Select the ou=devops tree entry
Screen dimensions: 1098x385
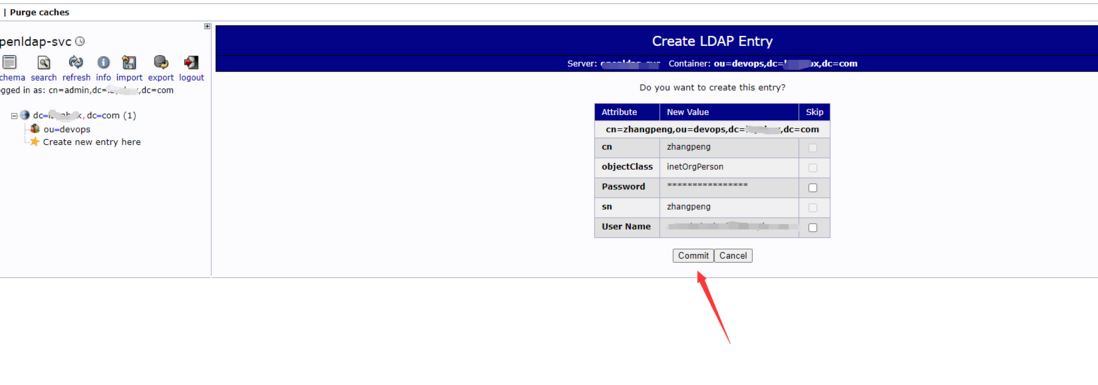(x=67, y=129)
